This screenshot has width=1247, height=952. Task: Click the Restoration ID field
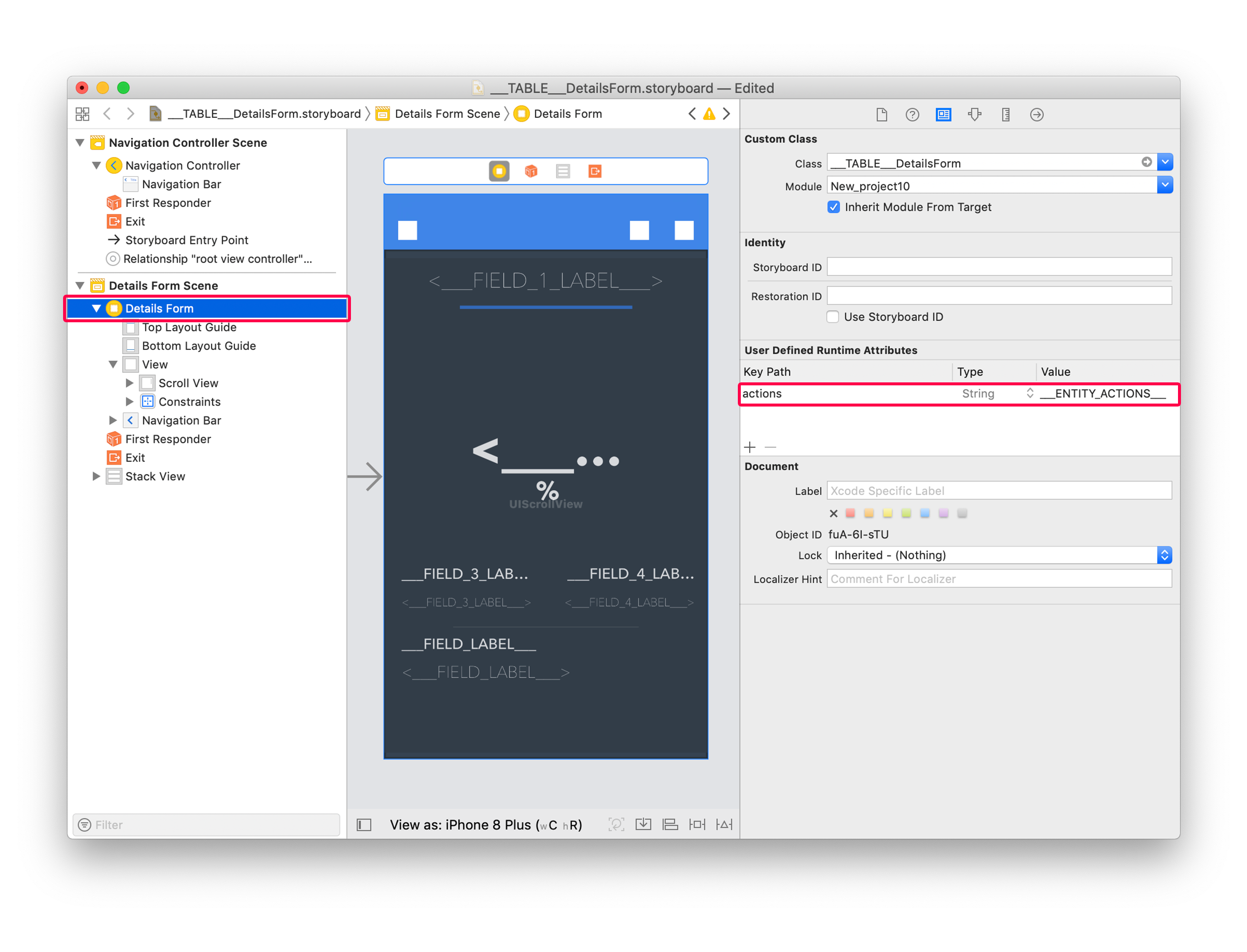pos(999,296)
